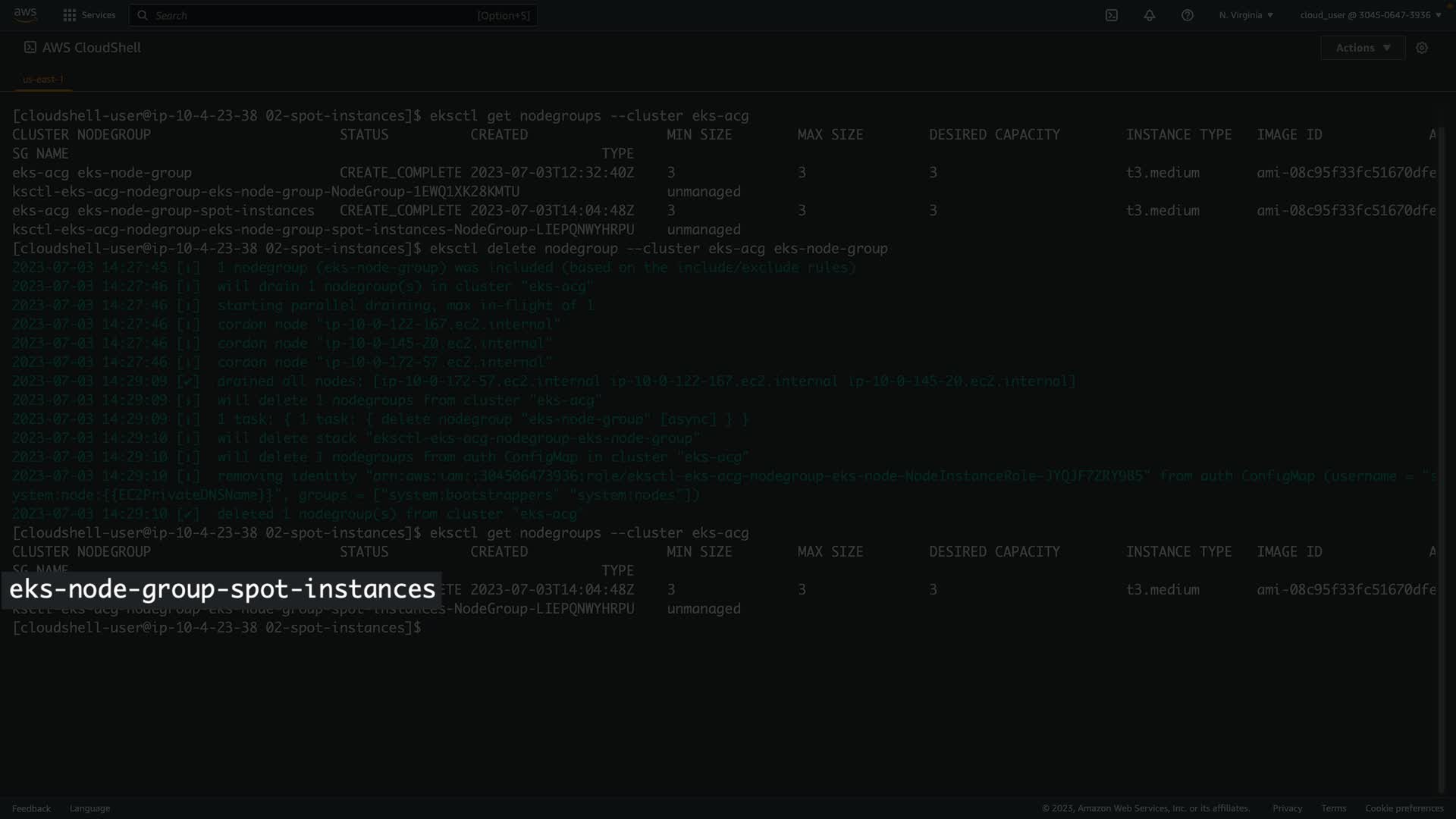
Task: Click the AWS CloudShell title icon
Action: click(x=30, y=47)
